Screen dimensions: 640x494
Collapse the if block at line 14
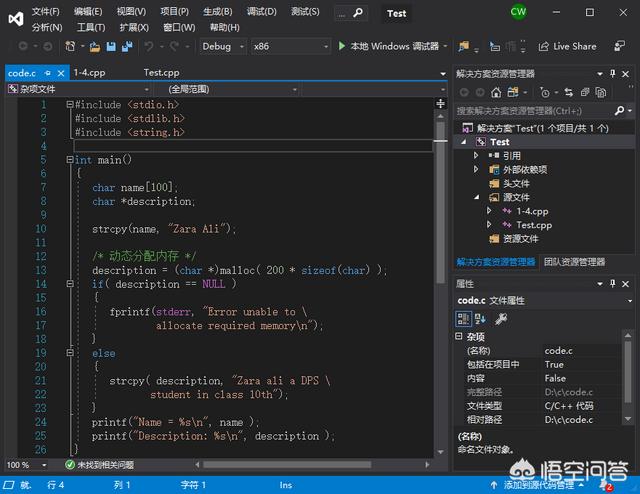(70, 284)
